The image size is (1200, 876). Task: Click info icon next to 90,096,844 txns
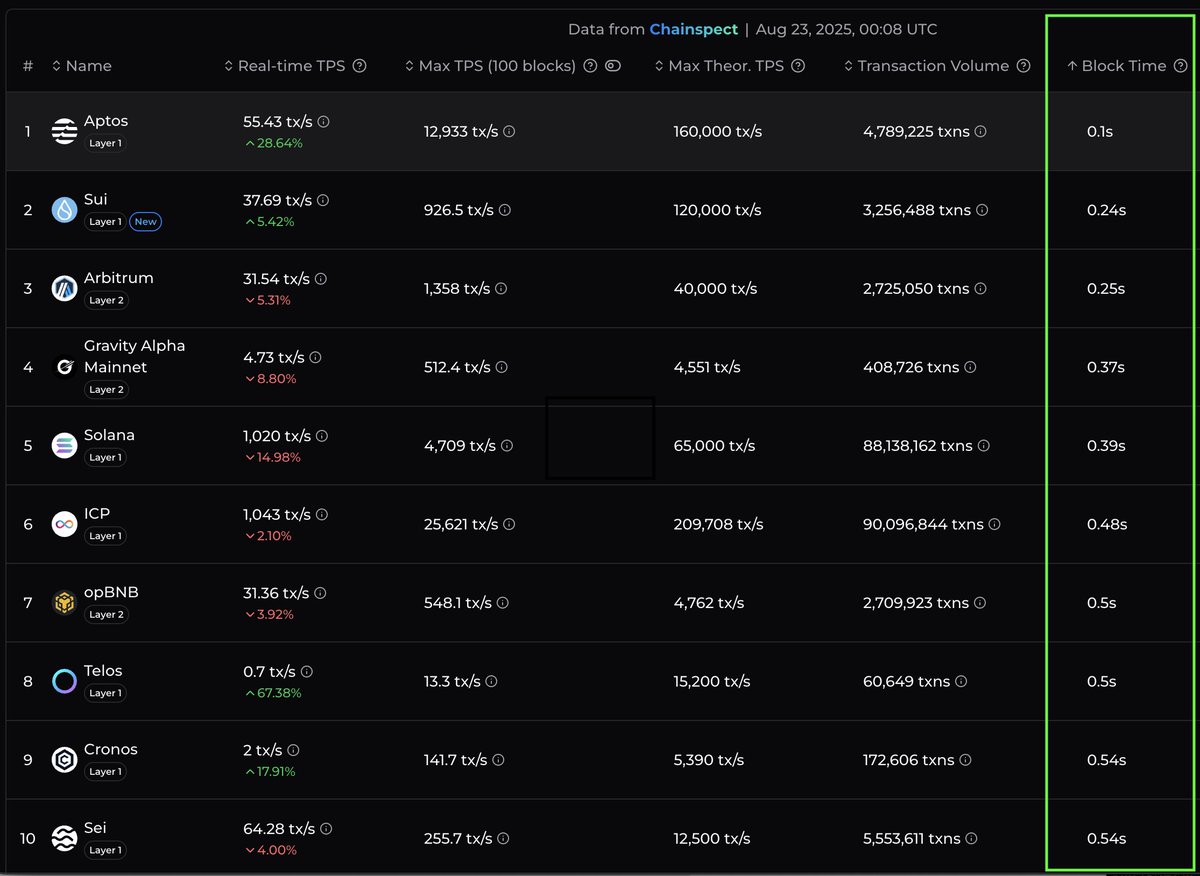995,525
